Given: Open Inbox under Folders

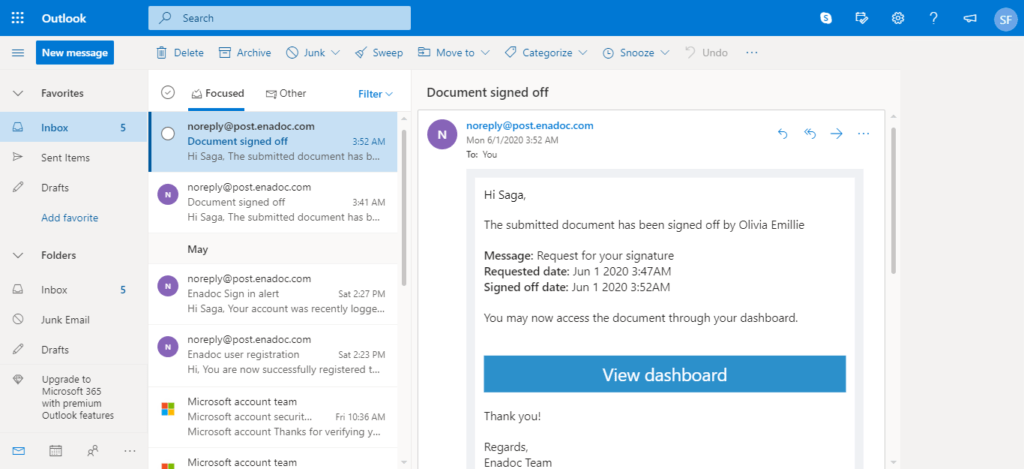Looking at the screenshot, I should tap(74, 290).
